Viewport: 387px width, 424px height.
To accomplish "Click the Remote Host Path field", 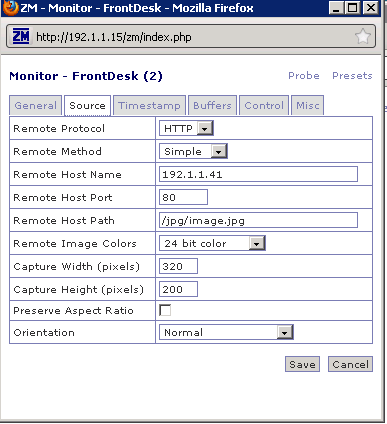I will 258,220.
